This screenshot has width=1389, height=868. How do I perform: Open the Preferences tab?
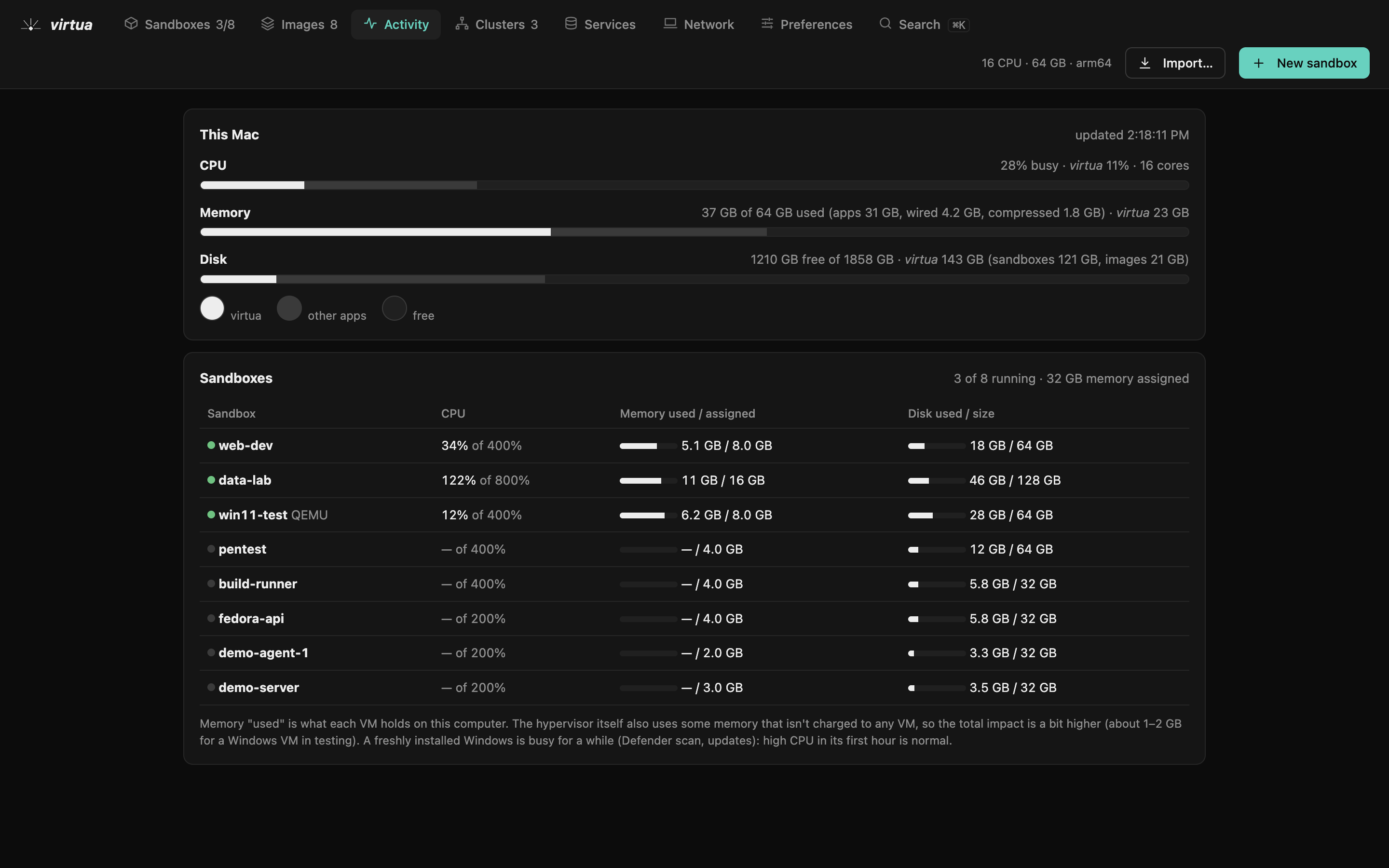806,24
